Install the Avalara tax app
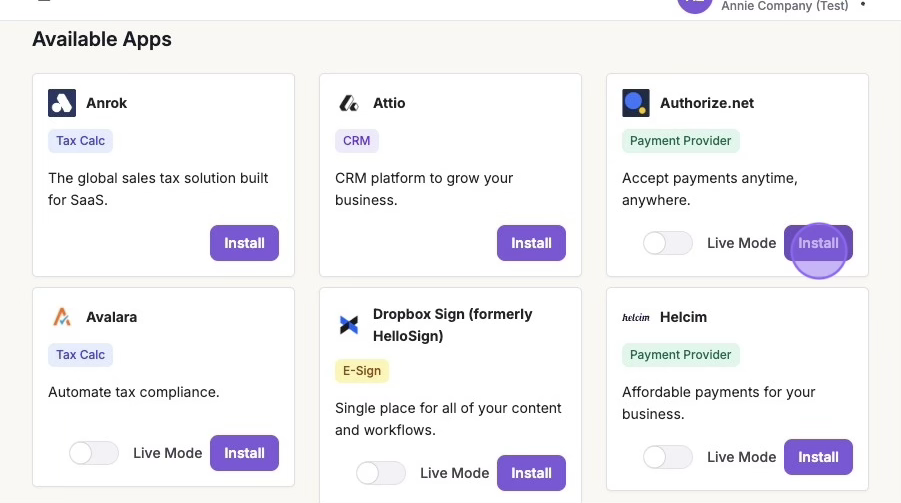This screenshot has height=503, width=901. tap(244, 453)
